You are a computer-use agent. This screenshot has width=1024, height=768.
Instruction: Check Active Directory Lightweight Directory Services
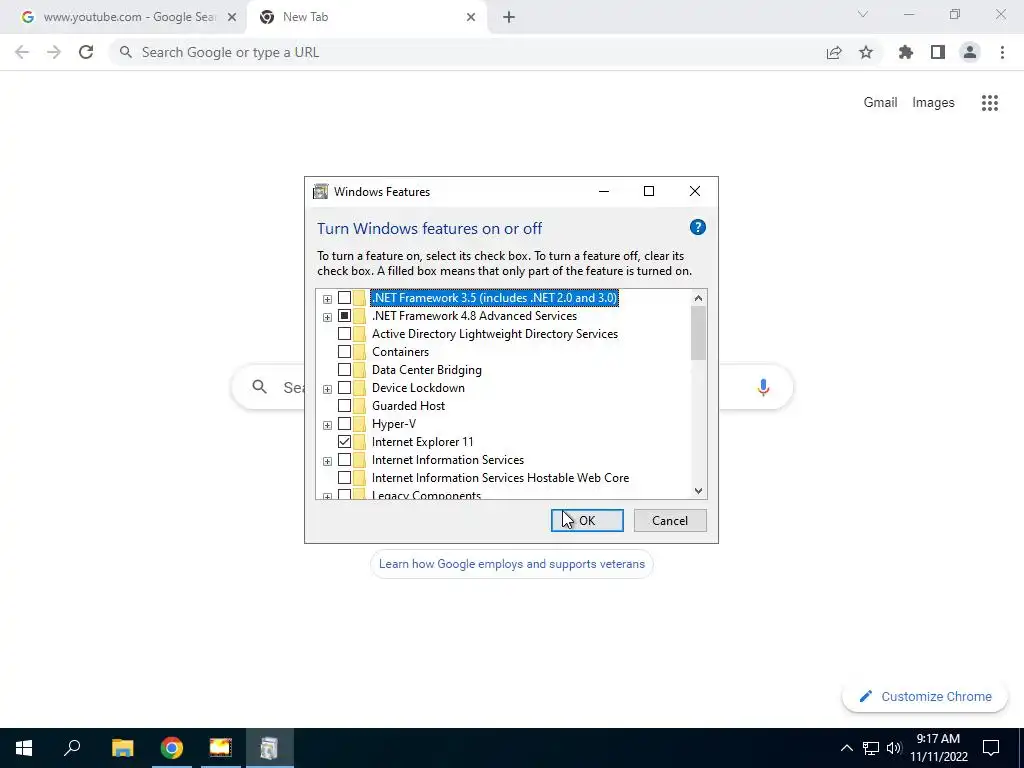pos(344,334)
